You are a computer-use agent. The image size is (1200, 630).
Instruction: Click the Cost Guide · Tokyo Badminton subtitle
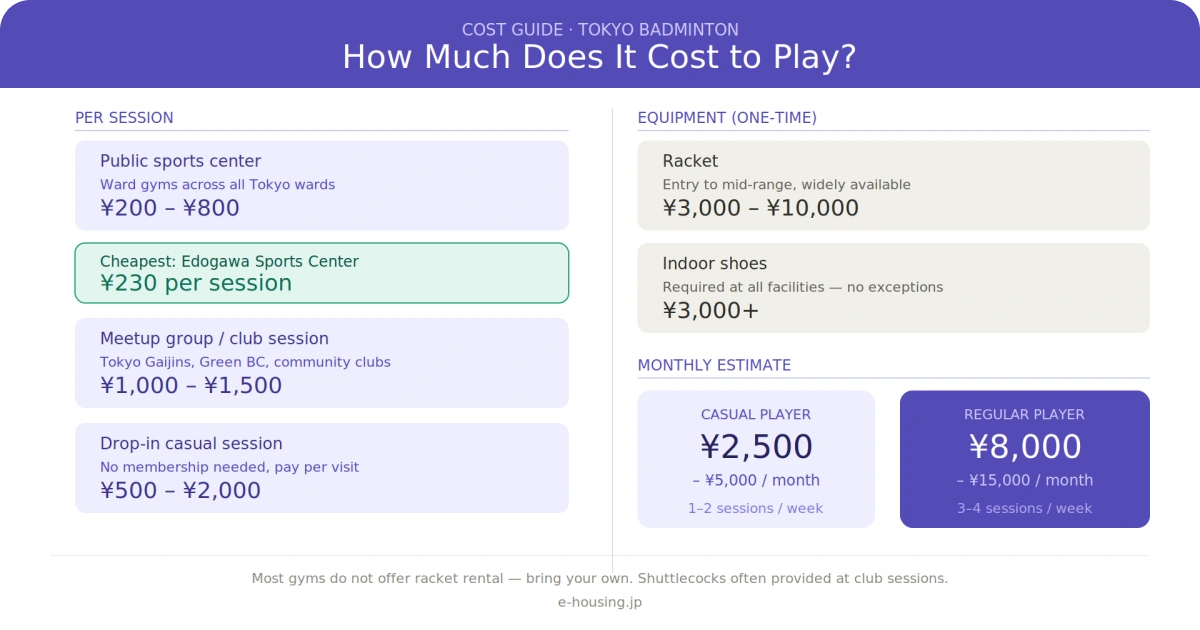pyautogui.click(x=600, y=30)
